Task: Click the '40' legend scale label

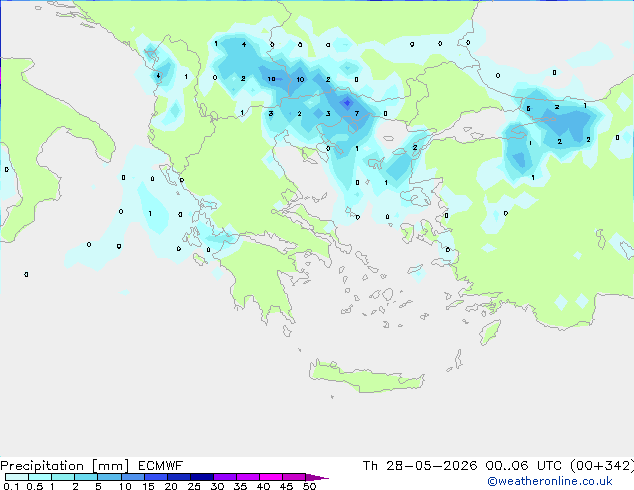Action: point(263,486)
